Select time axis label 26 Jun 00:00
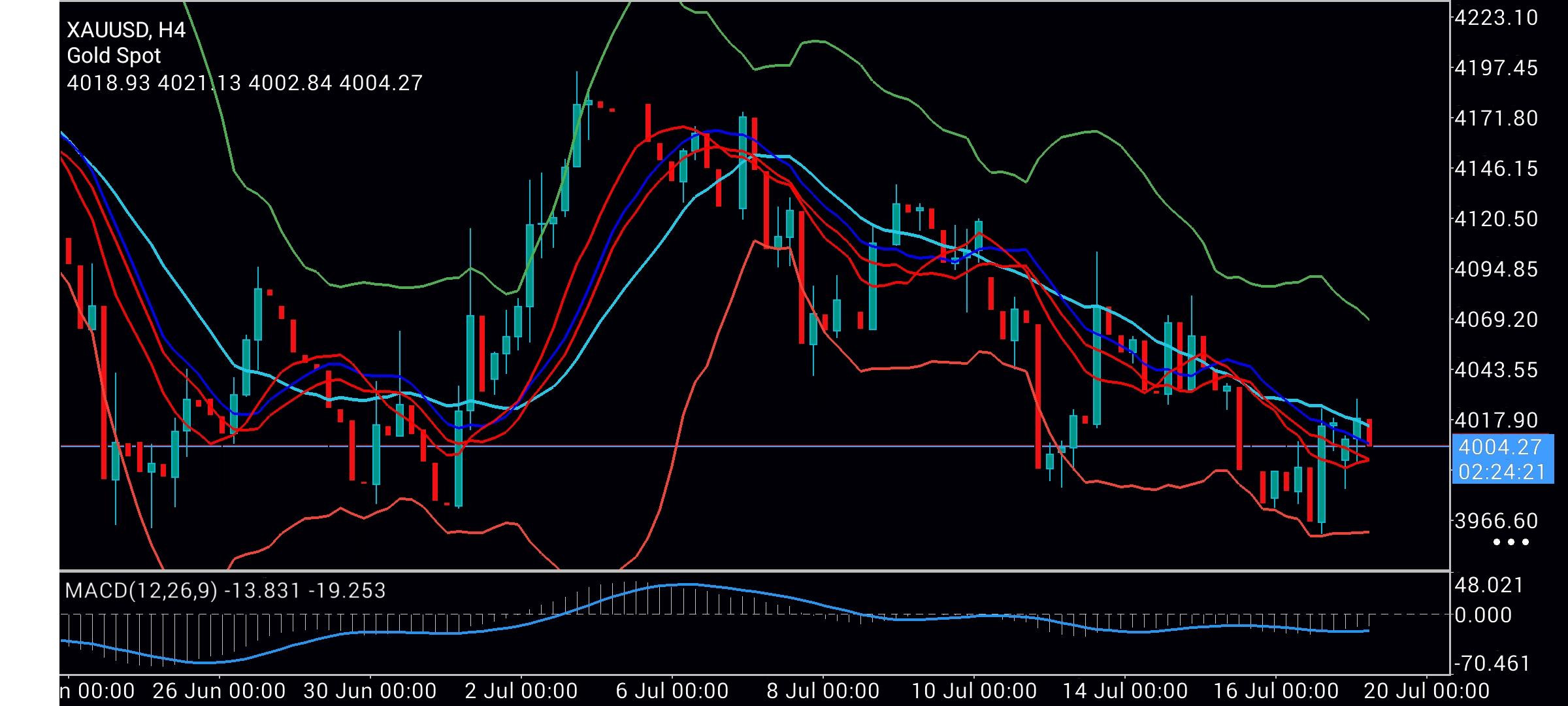This screenshot has height=706, width=1568. point(219,691)
